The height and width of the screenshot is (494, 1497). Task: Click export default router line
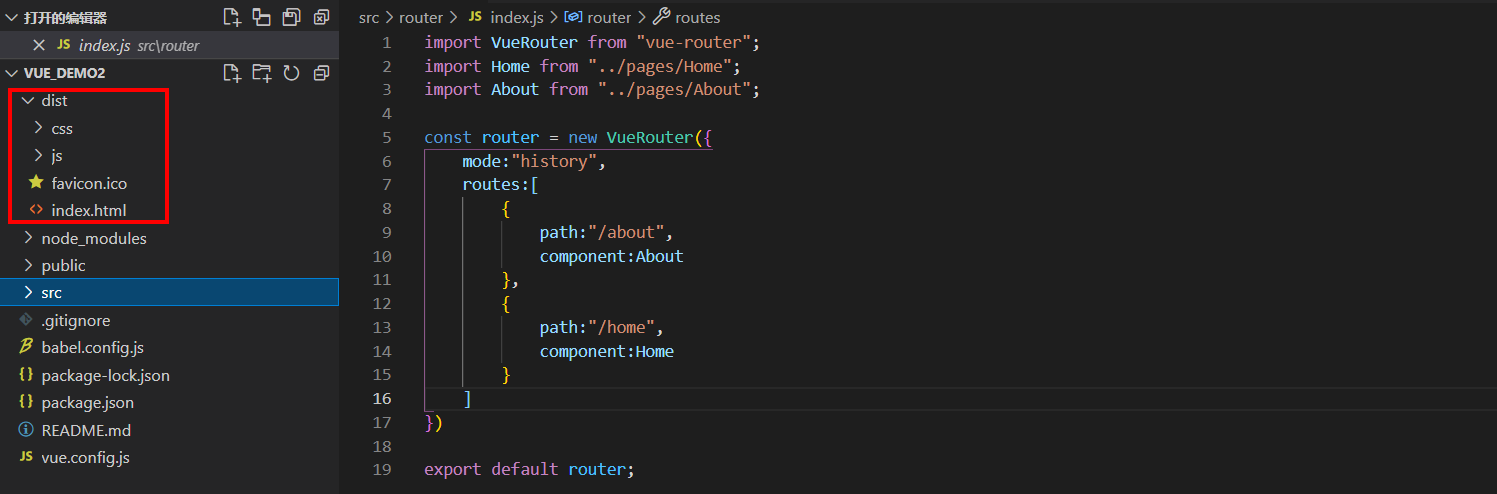click(529, 469)
